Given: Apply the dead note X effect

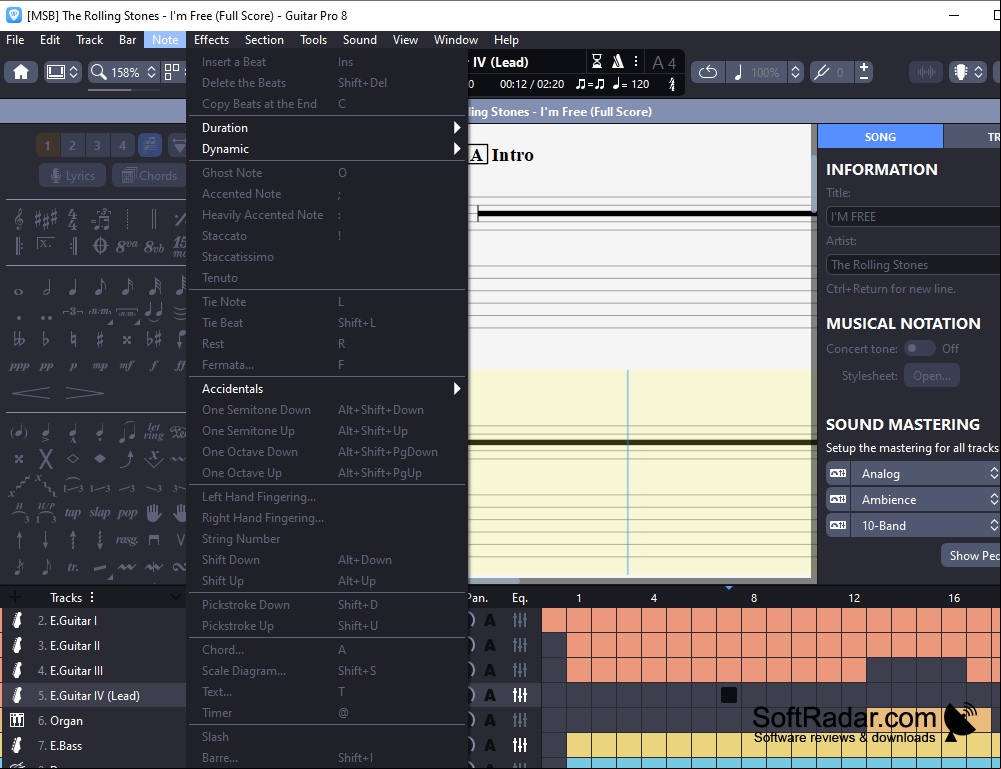Looking at the screenshot, I should (46, 458).
